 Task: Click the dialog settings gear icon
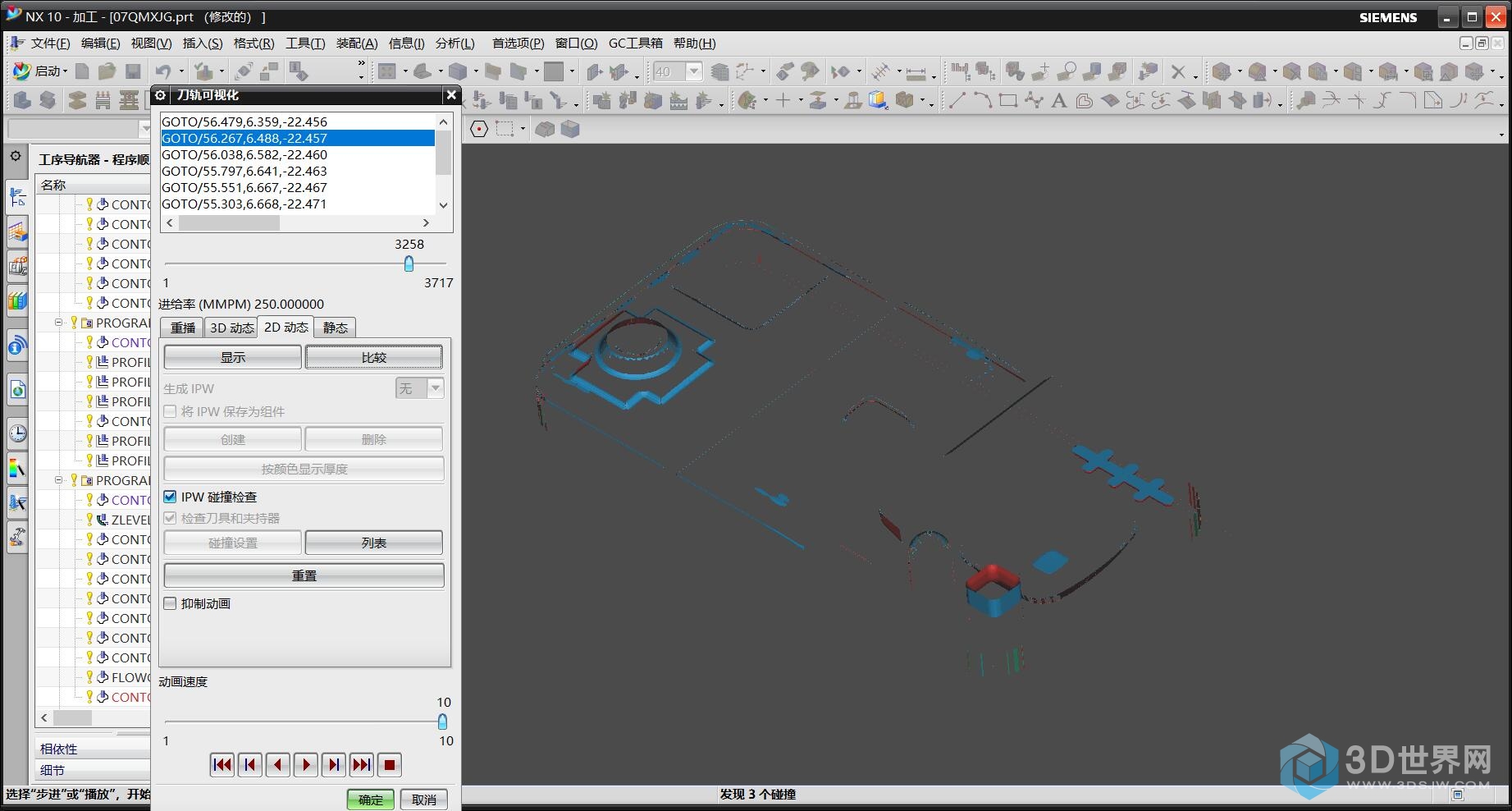click(x=162, y=95)
